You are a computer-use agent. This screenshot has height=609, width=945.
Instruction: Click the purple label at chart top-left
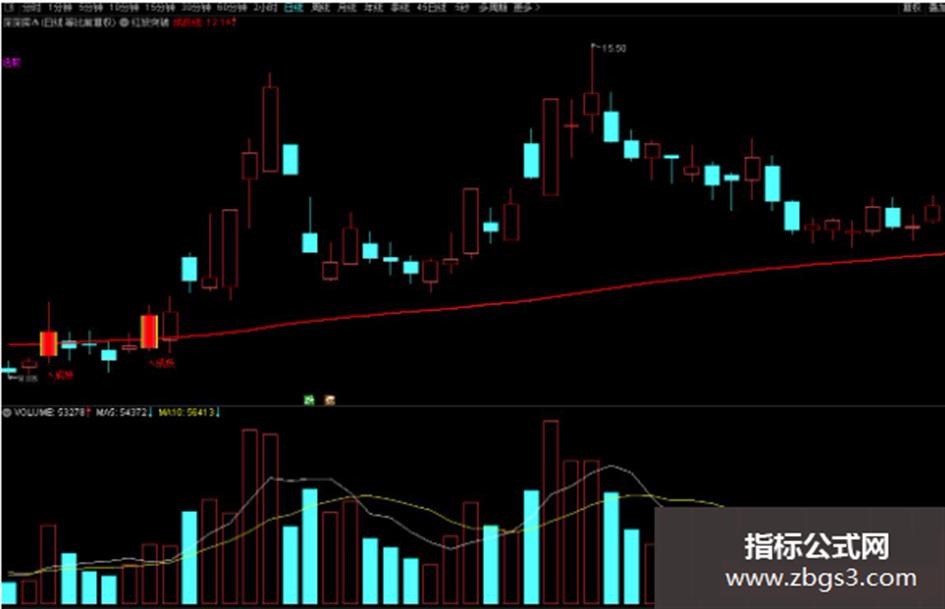coord(12,63)
